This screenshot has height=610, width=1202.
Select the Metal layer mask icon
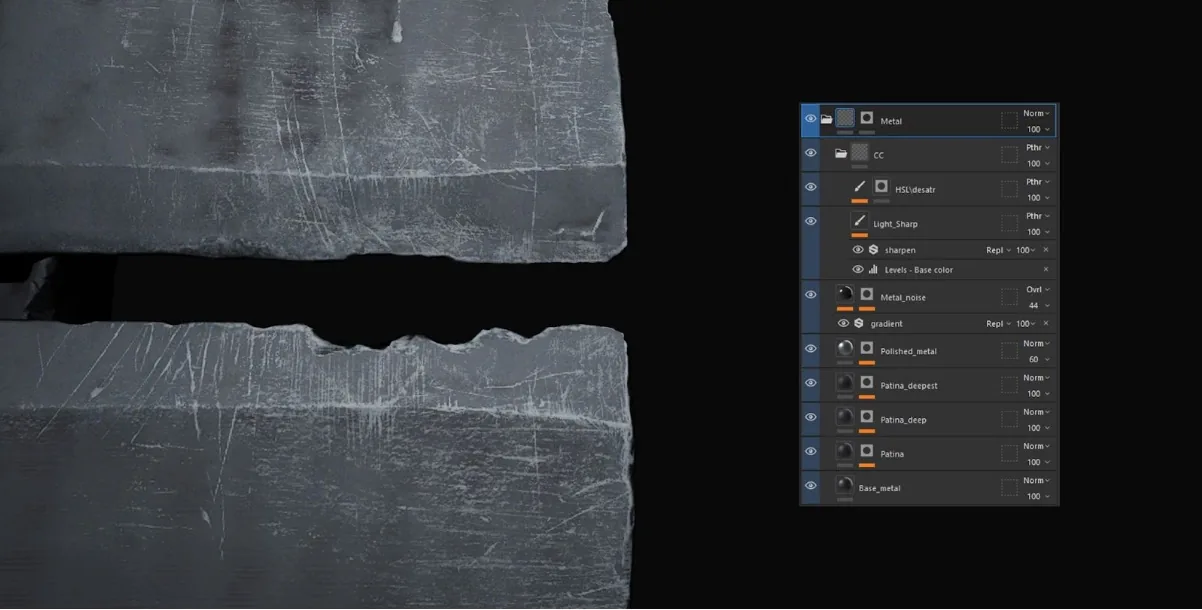click(x=867, y=118)
